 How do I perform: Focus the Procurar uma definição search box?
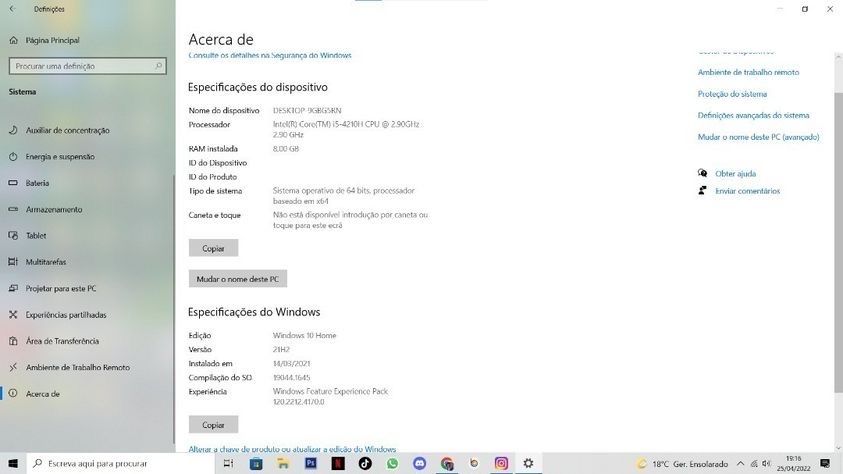[88, 66]
